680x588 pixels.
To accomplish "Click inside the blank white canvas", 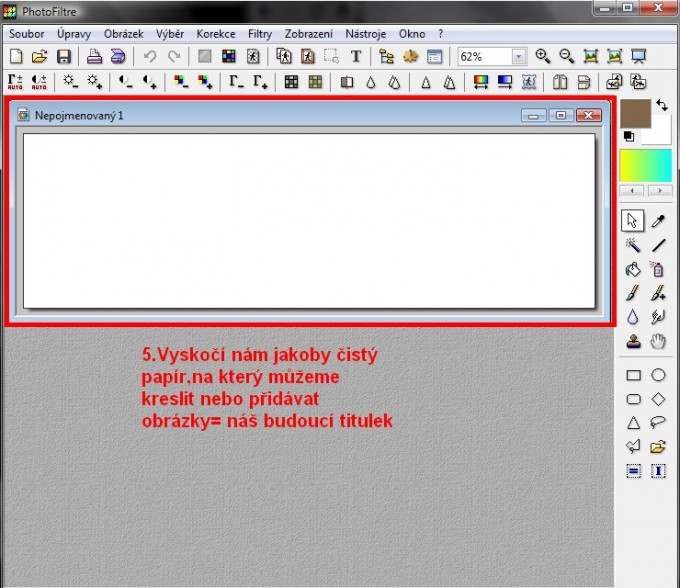I will [309, 221].
